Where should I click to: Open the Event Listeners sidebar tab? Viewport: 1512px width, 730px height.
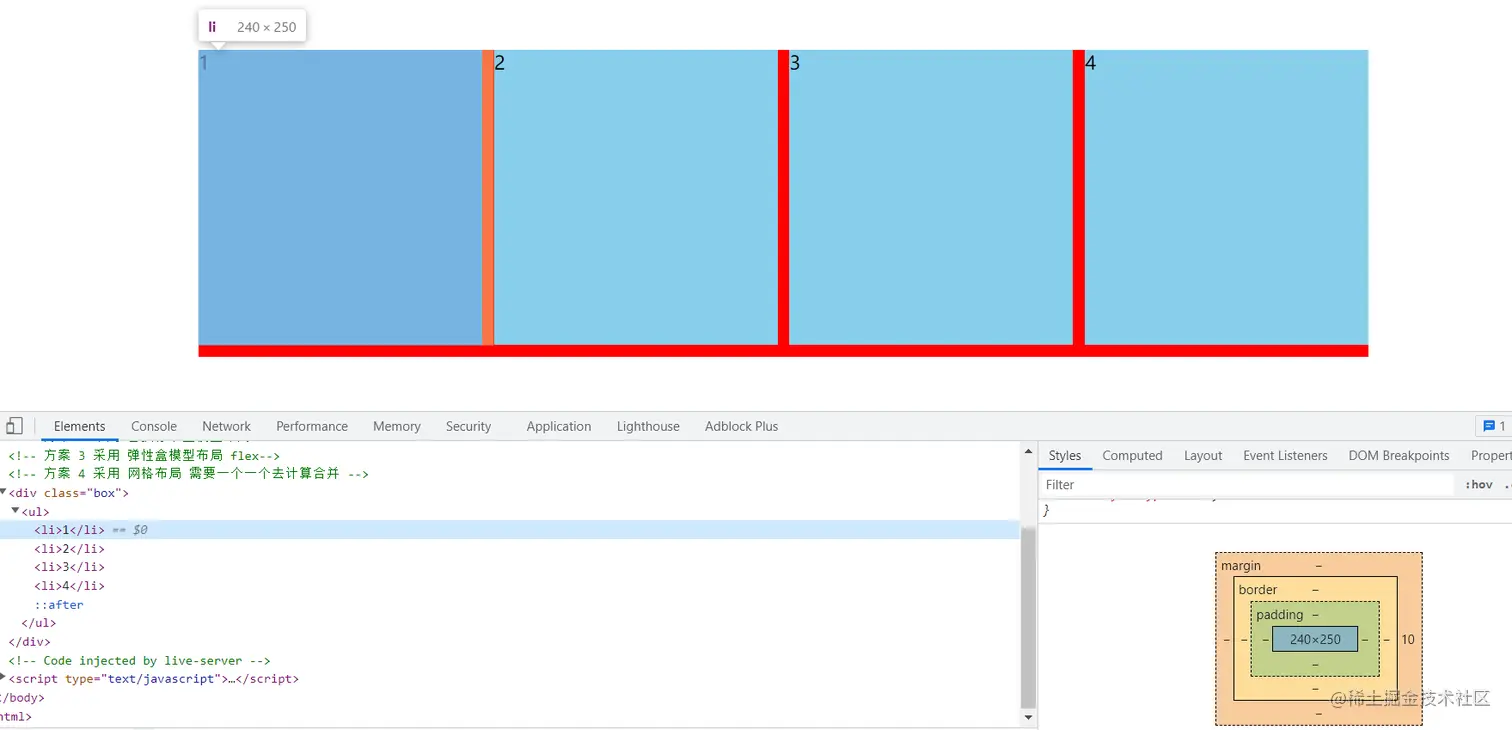click(1285, 456)
